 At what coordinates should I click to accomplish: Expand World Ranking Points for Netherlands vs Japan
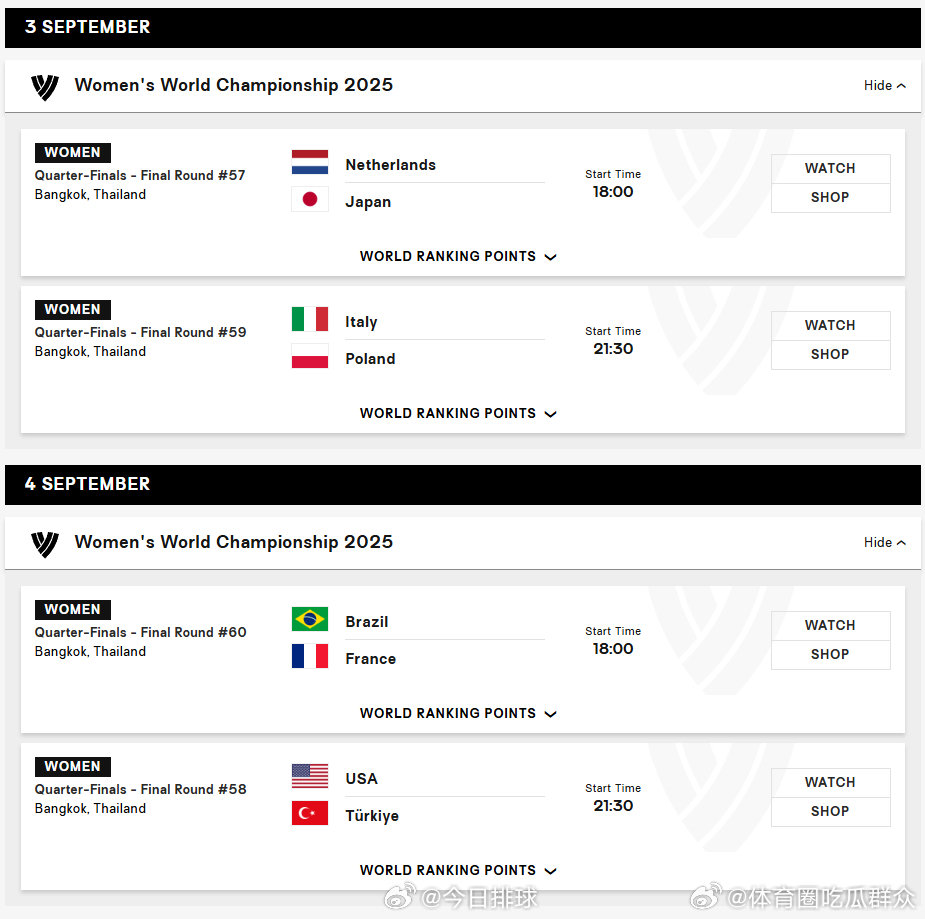coord(458,257)
